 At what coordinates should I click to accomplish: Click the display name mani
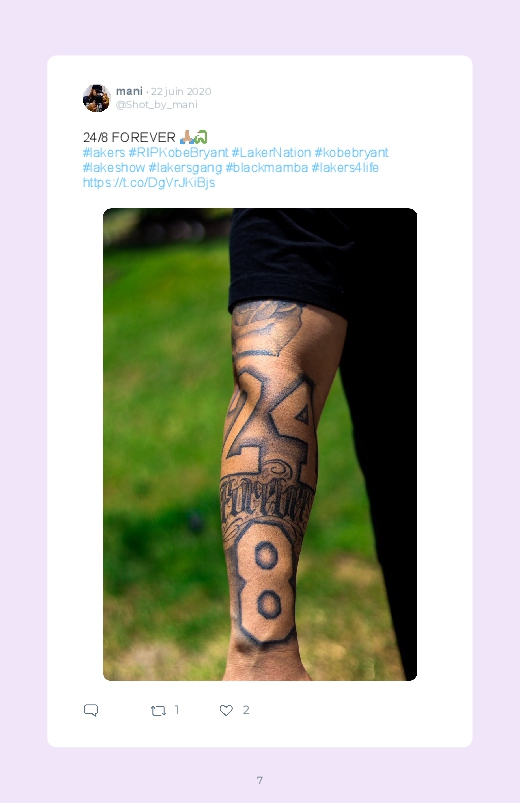pyautogui.click(x=129, y=91)
